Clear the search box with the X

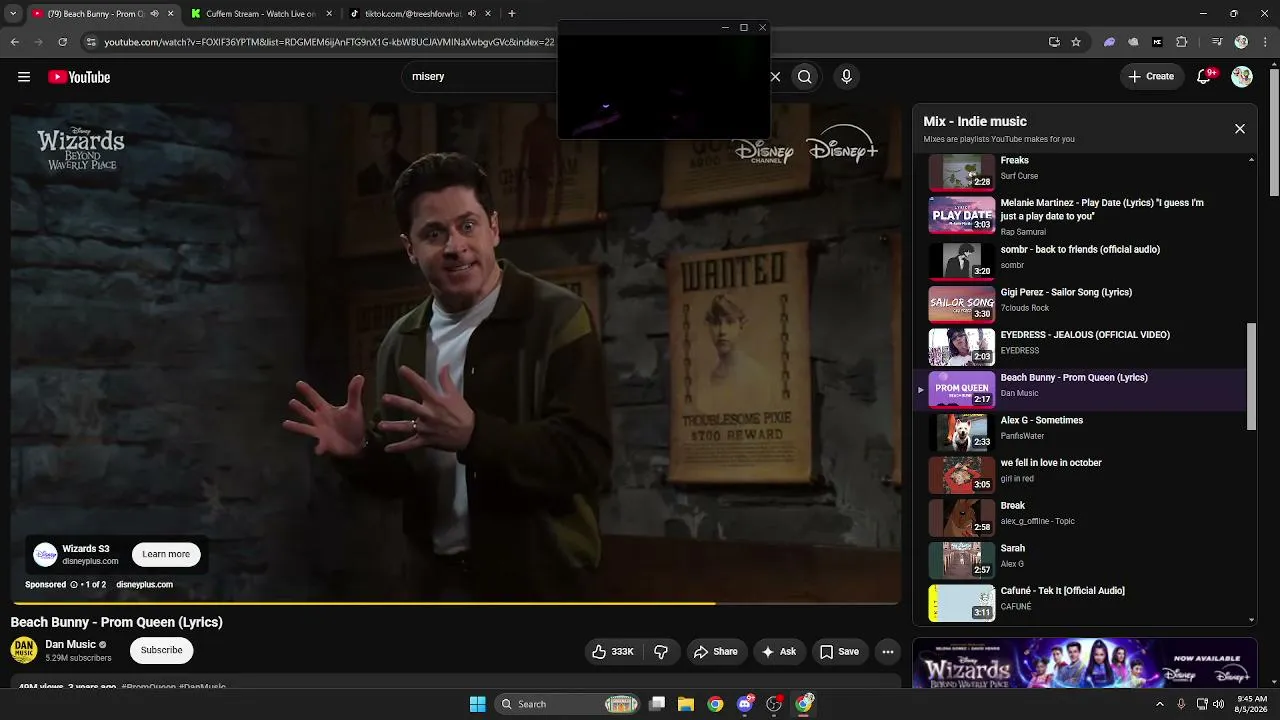pyautogui.click(x=775, y=77)
